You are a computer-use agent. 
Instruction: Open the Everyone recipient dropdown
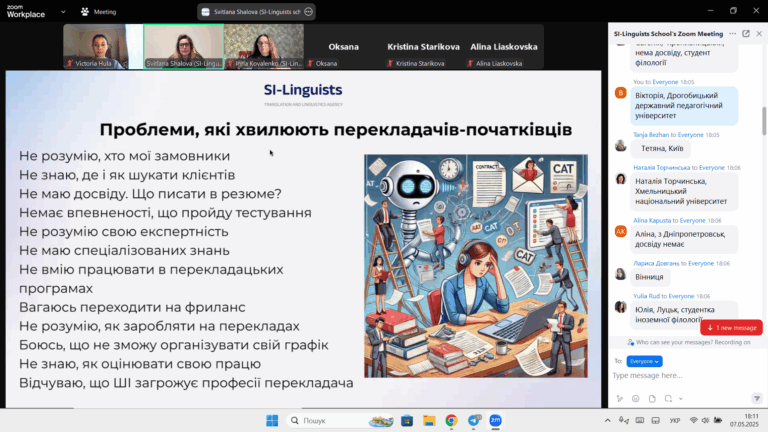645,360
